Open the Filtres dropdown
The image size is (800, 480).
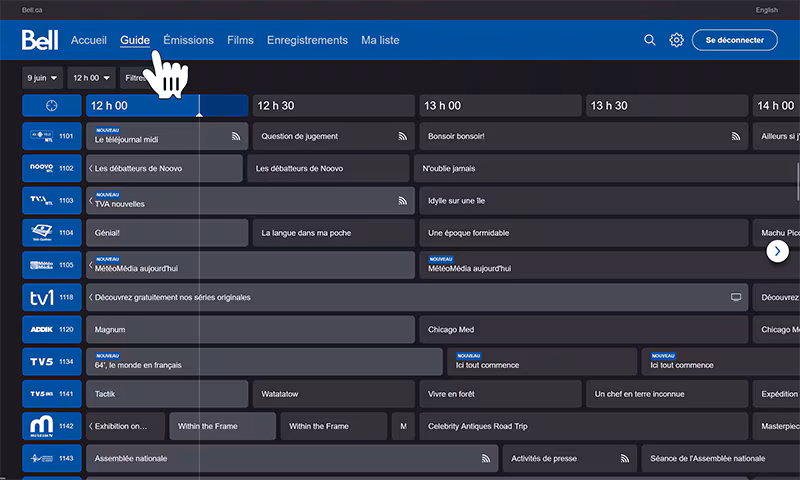click(x=136, y=78)
